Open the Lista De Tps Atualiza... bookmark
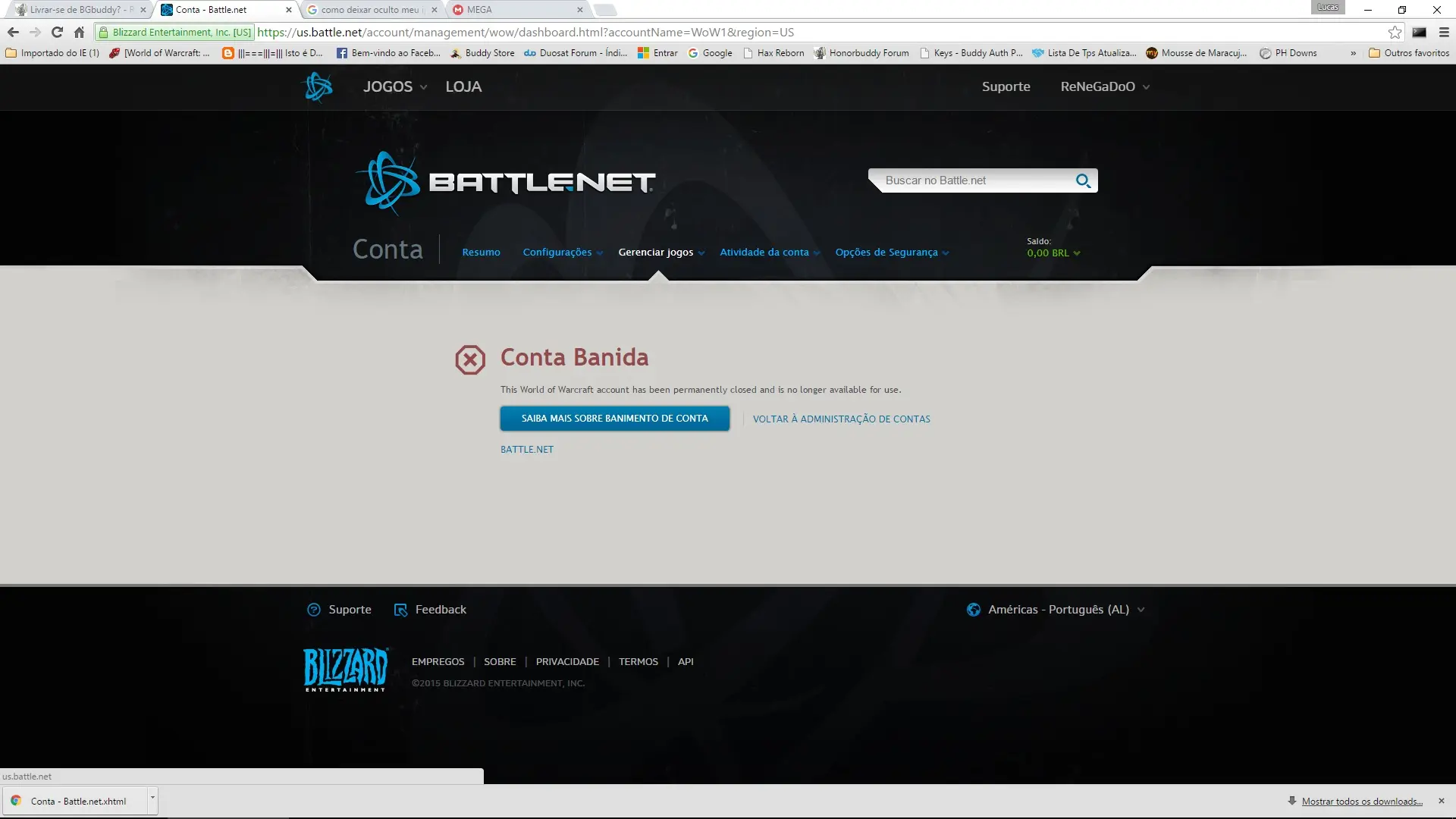Screen dimensions: 1456x819 (x=1084, y=53)
